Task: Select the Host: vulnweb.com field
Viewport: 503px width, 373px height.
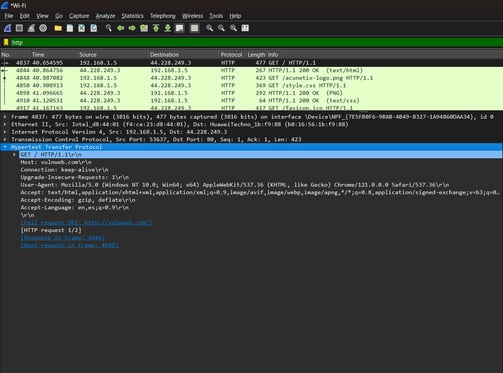Action: [56, 162]
